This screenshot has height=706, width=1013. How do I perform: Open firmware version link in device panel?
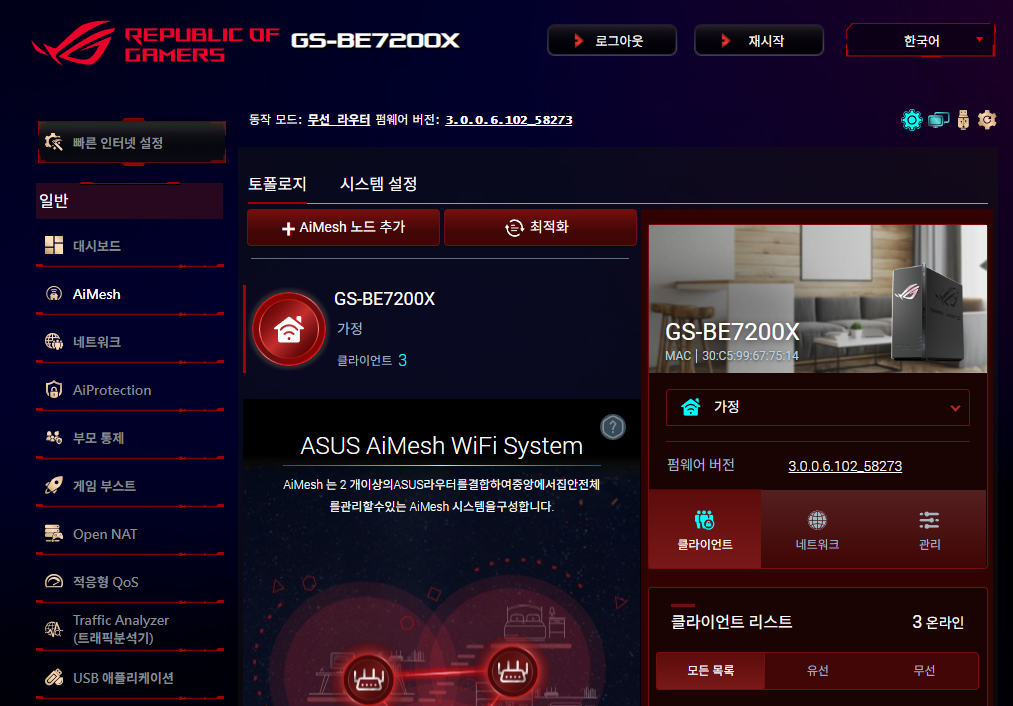click(x=845, y=466)
